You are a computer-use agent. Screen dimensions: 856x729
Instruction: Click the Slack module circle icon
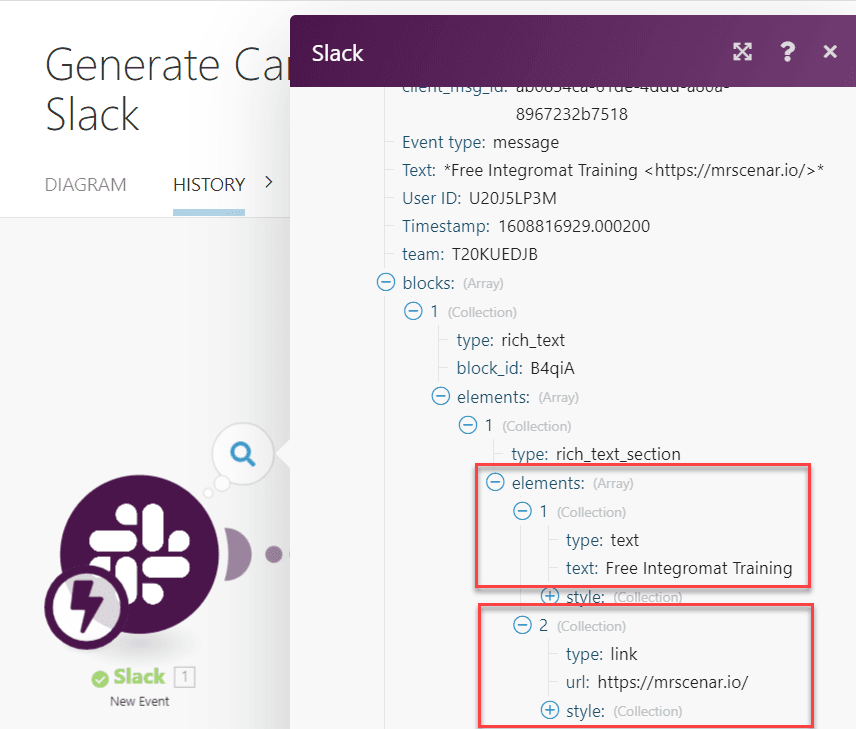tap(138, 555)
